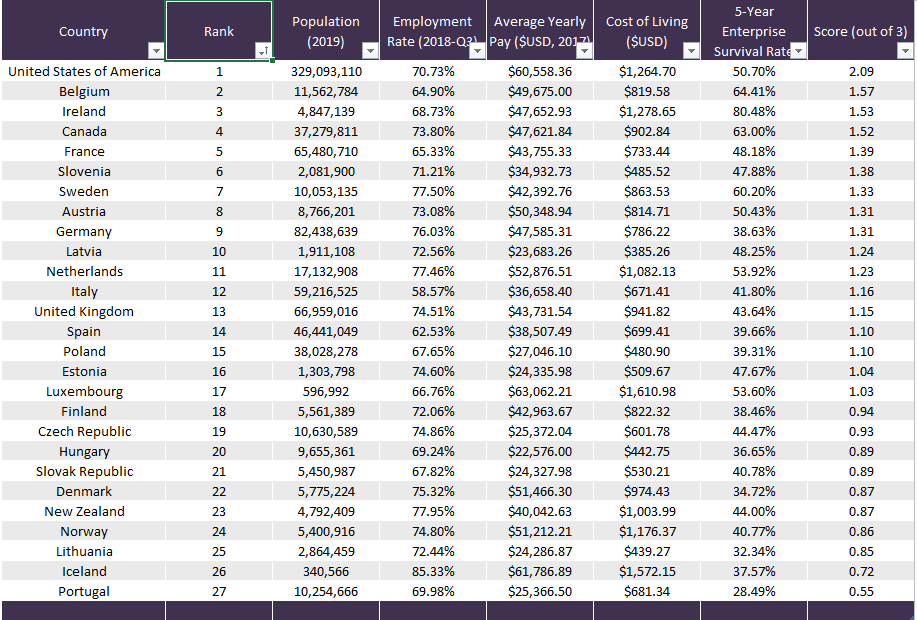This screenshot has height=620, width=917.
Task: Expand the 5-Year Enterprise Survival Rate filter
Action: click(x=797, y=51)
